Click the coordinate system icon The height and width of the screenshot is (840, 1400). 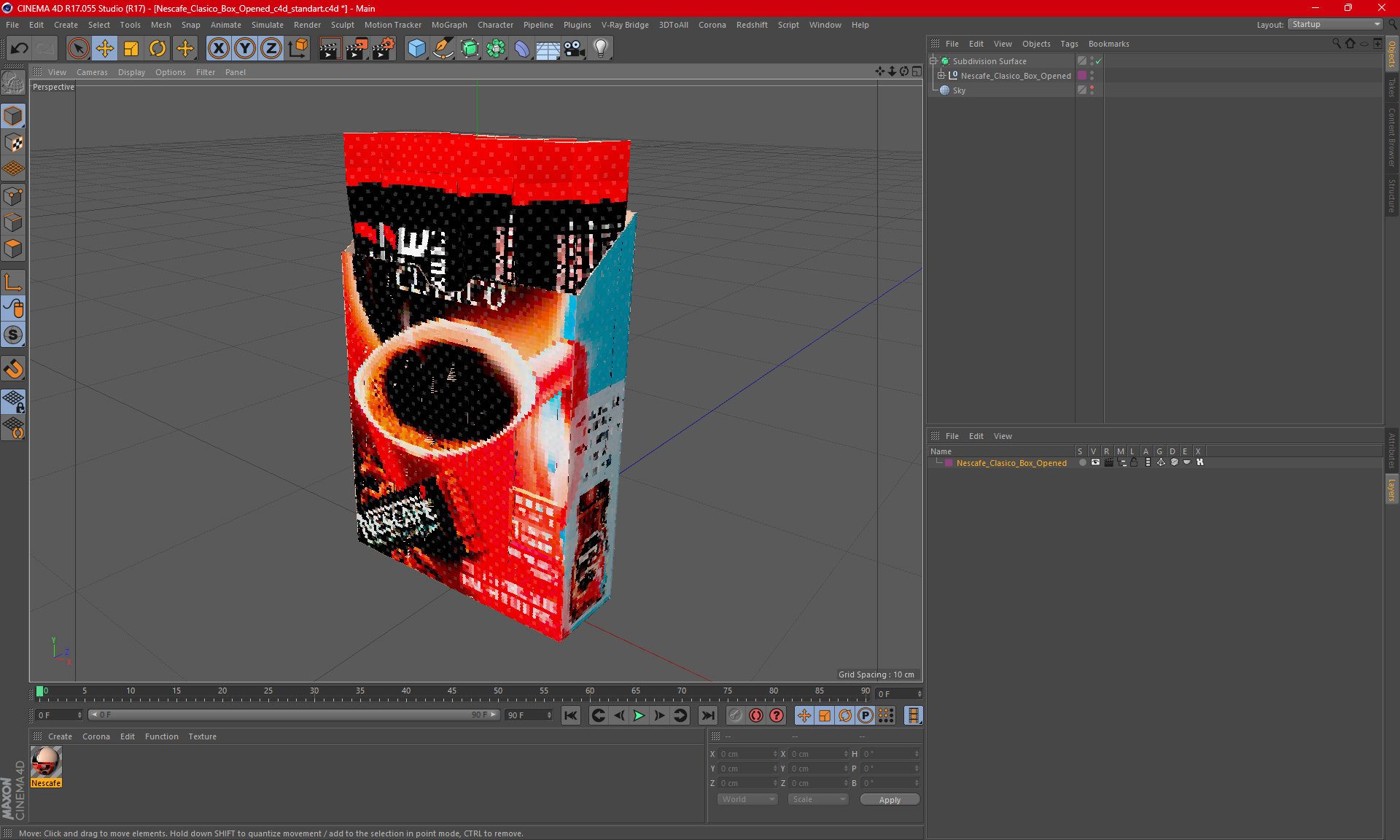(298, 48)
